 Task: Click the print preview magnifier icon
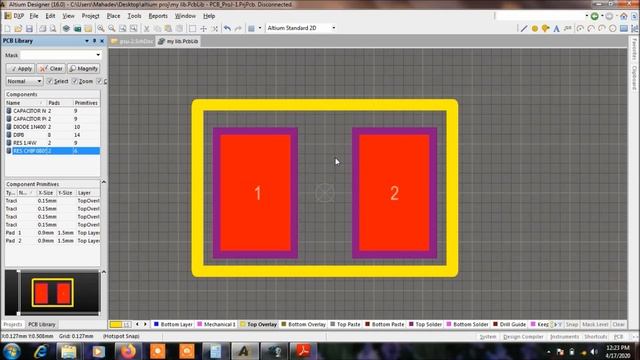pyautogui.click(x=53, y=29)
